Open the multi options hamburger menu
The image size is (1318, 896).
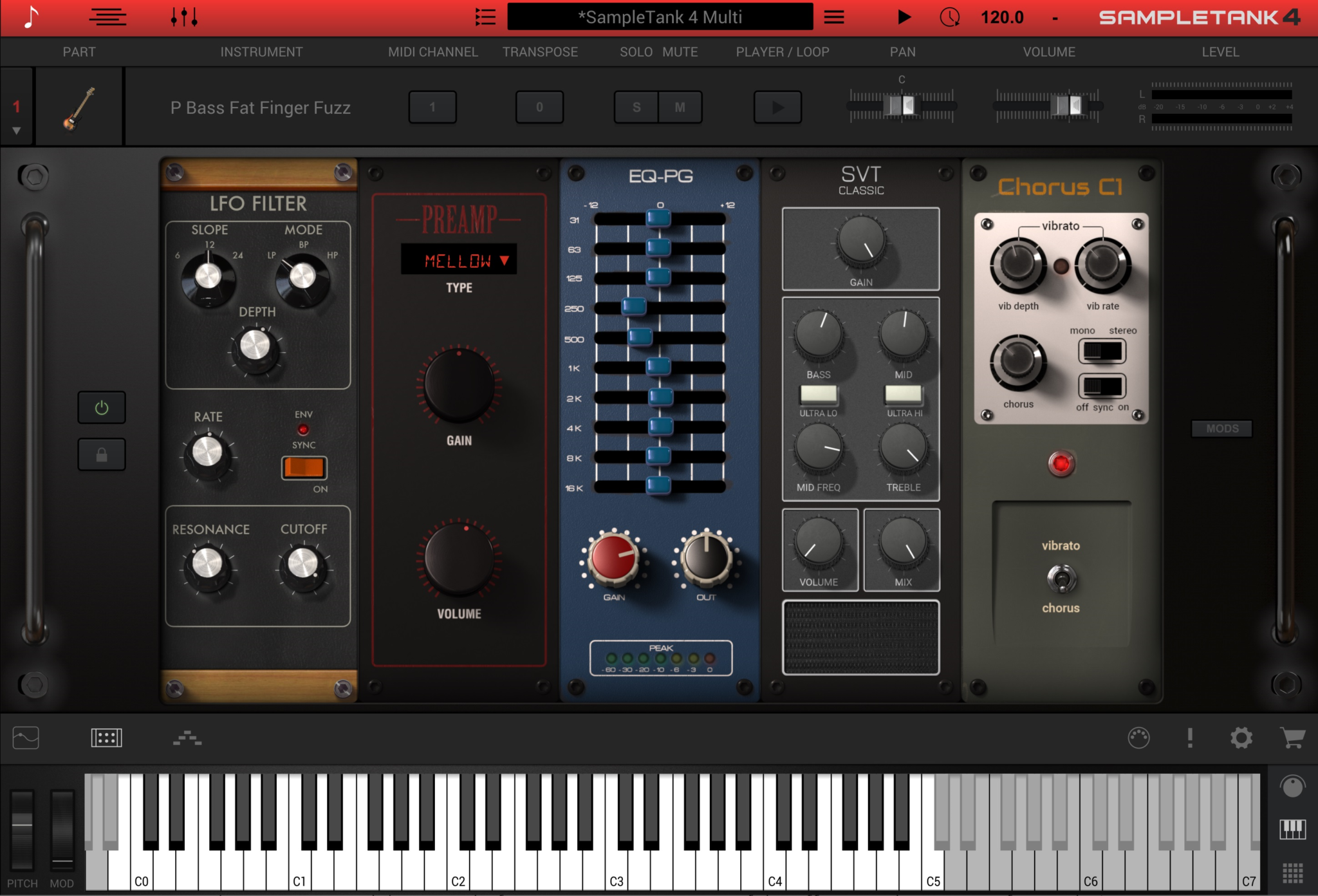[834, 17]
